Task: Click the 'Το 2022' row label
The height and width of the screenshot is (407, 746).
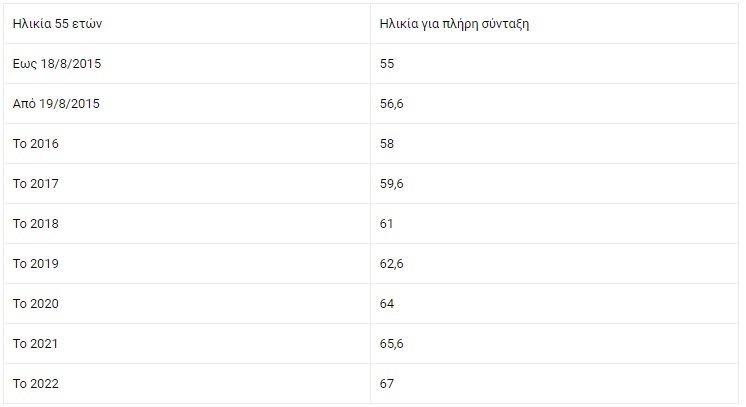Action: point(36,384)
